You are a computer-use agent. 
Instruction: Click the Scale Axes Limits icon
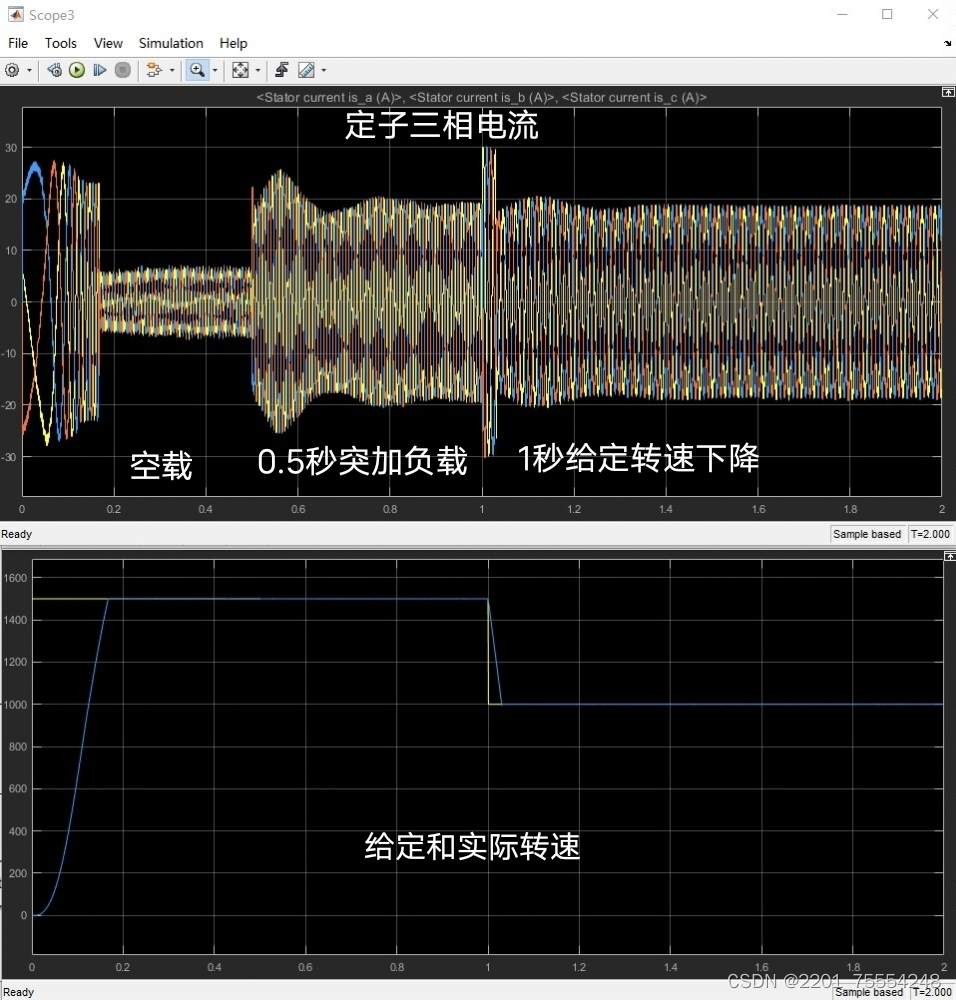(x=240, y=70)
